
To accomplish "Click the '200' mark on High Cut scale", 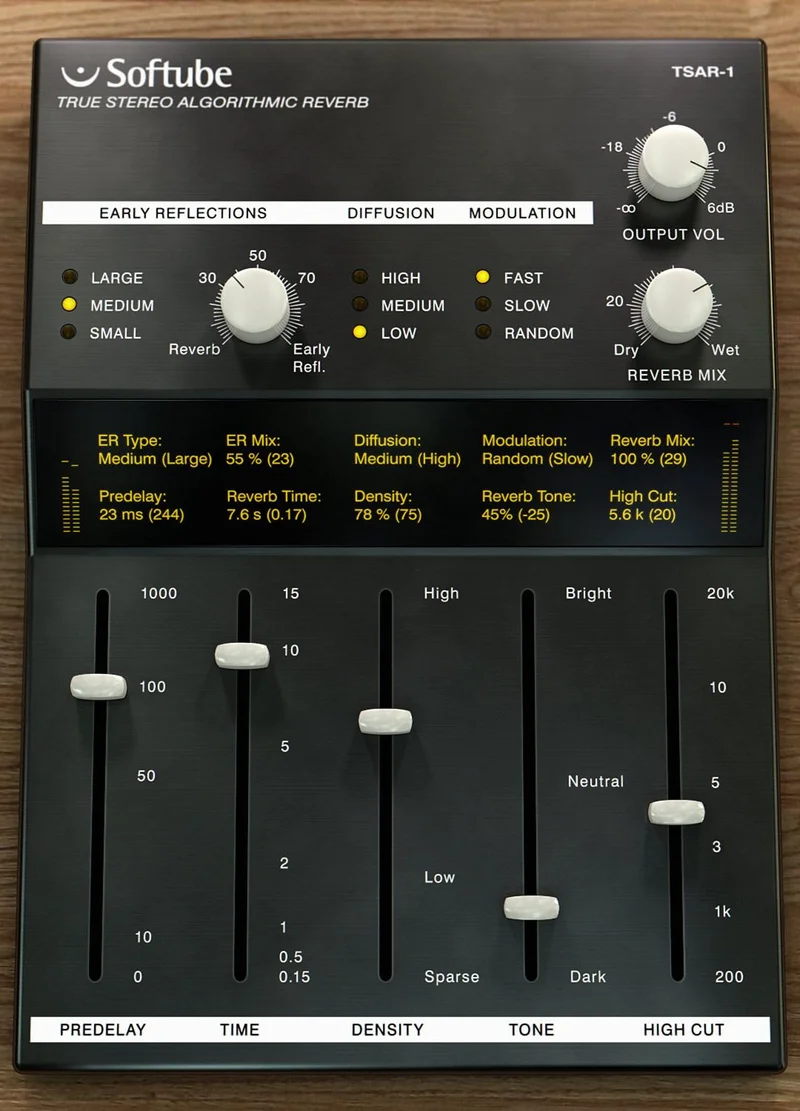I will [729, 976].
